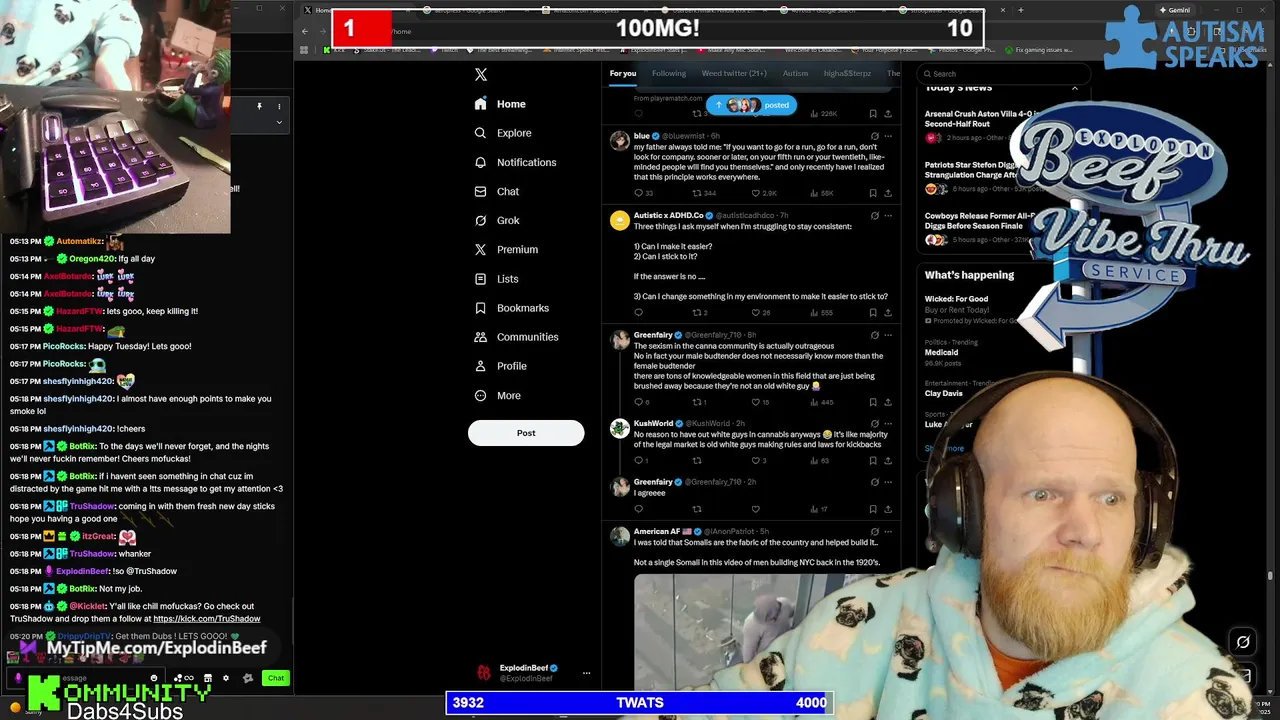Click the X logo in the sidebar
Screen dimensions: 1280x720
481,75
